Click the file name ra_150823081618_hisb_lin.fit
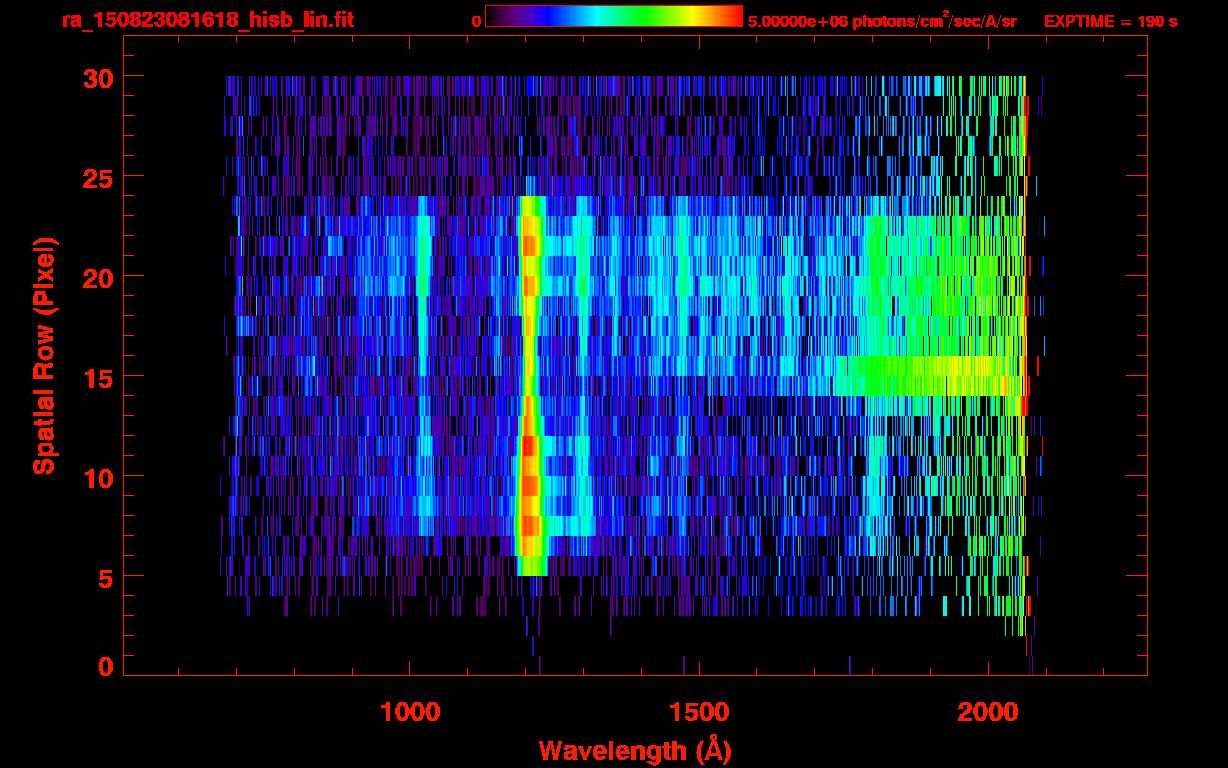The image size is (1228, 768). pyautogui.click(x=206, y=20)
